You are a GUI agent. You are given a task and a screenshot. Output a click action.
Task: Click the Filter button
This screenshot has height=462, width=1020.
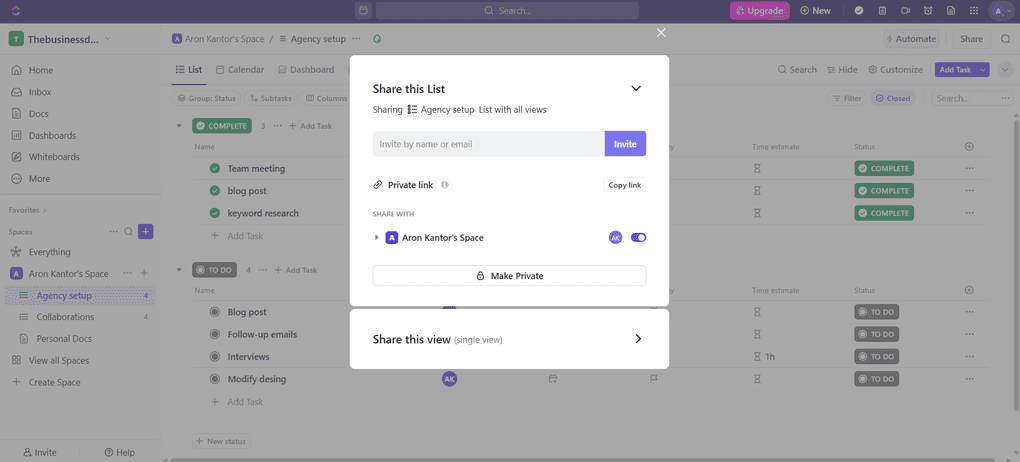(846, 98)
